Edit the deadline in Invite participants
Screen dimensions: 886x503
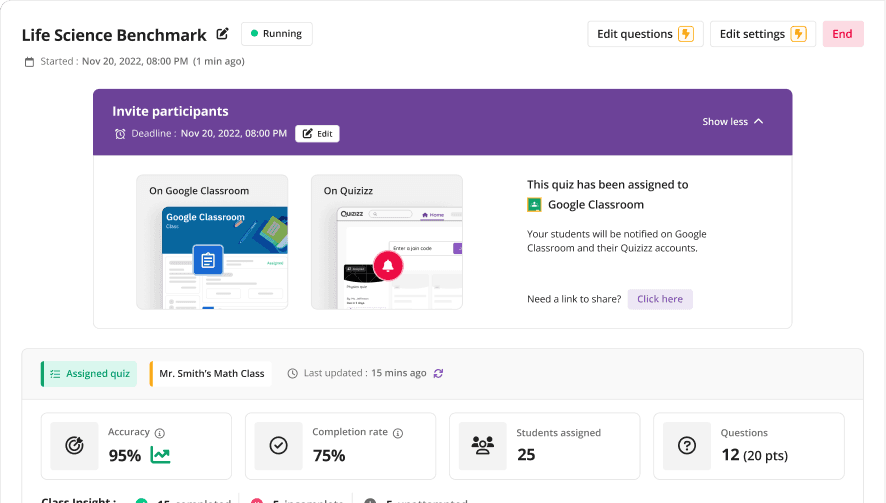(x=318, y=134)
